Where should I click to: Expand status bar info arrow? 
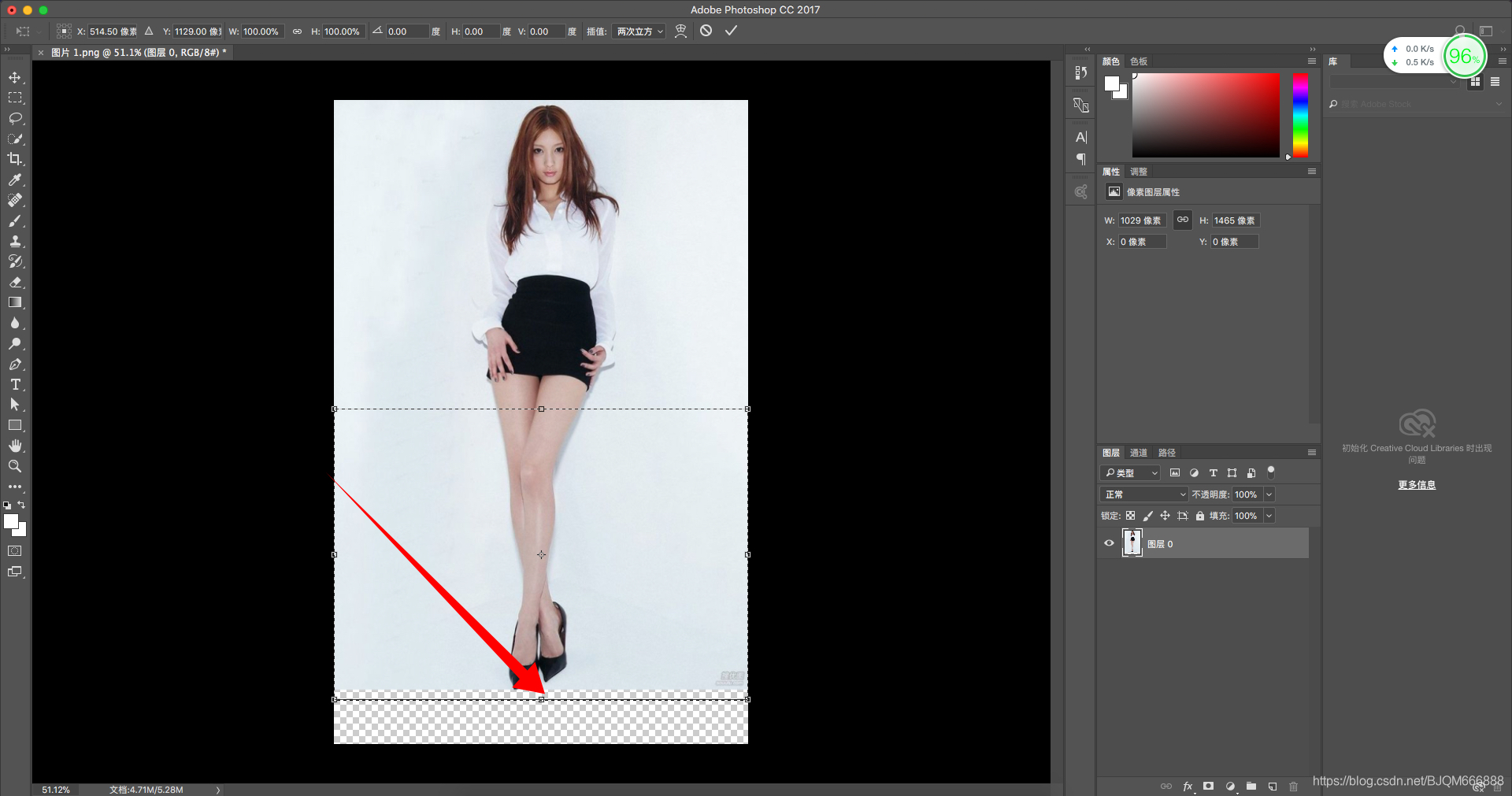pyautogui.click(x=218, y=790)
